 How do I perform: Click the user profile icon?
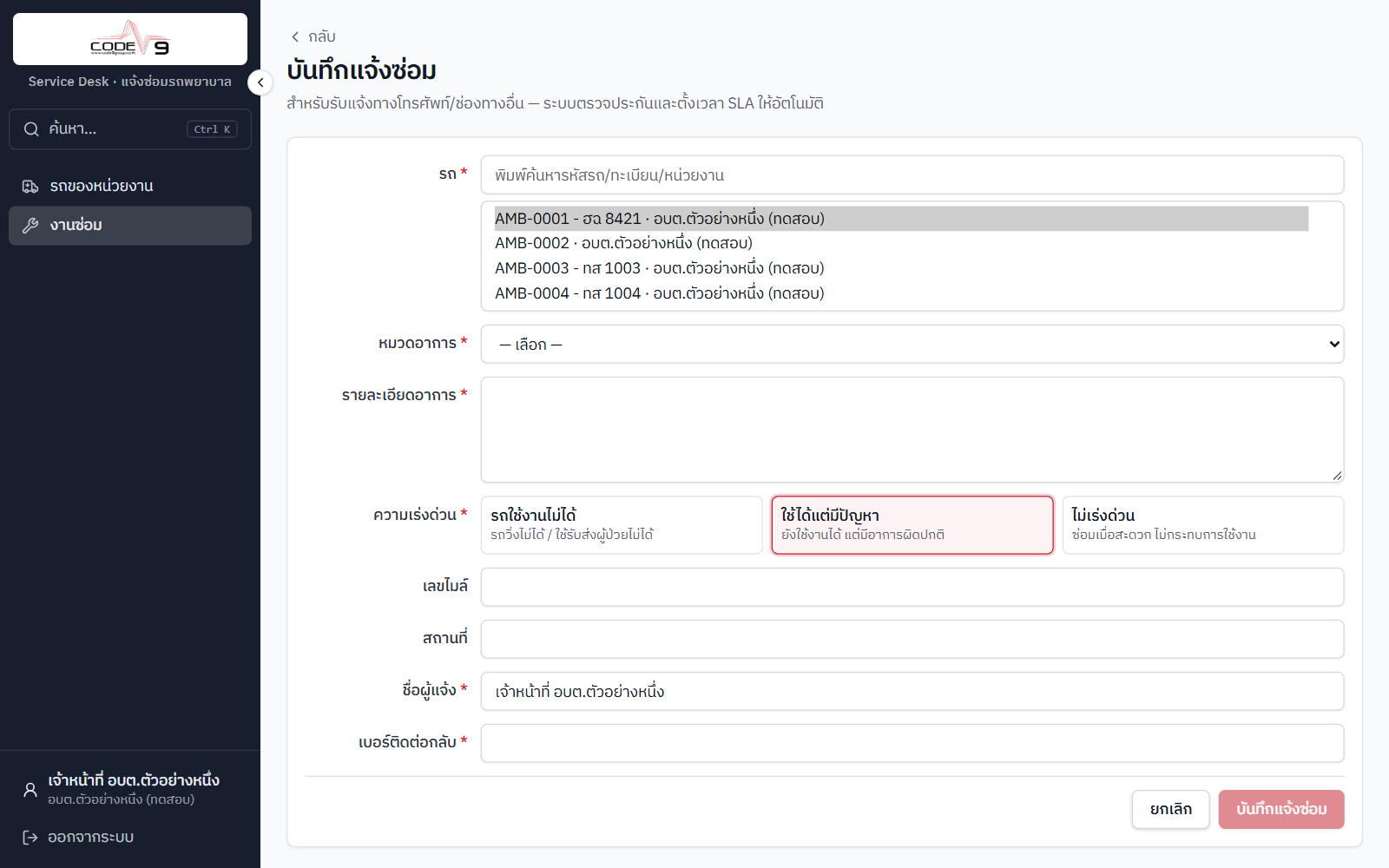pyautogui.click(x=30, y=790)
